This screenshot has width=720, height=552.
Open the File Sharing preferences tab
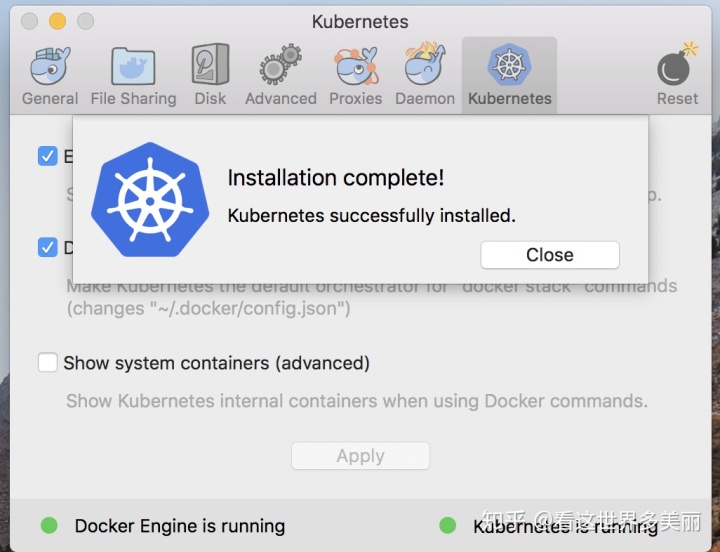[133, 76]
